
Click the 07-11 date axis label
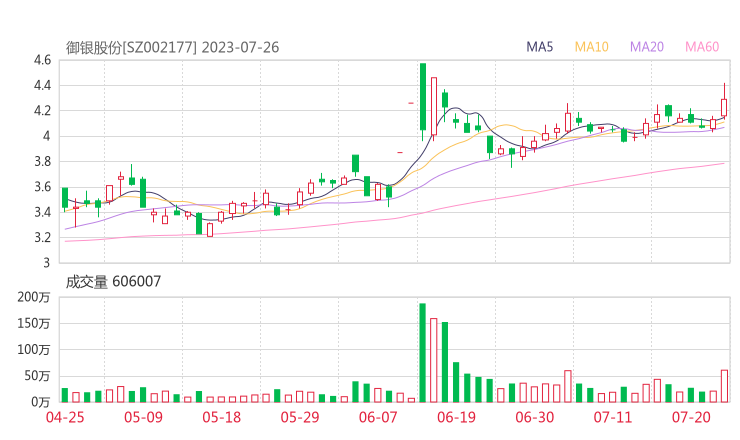(613, 417)
